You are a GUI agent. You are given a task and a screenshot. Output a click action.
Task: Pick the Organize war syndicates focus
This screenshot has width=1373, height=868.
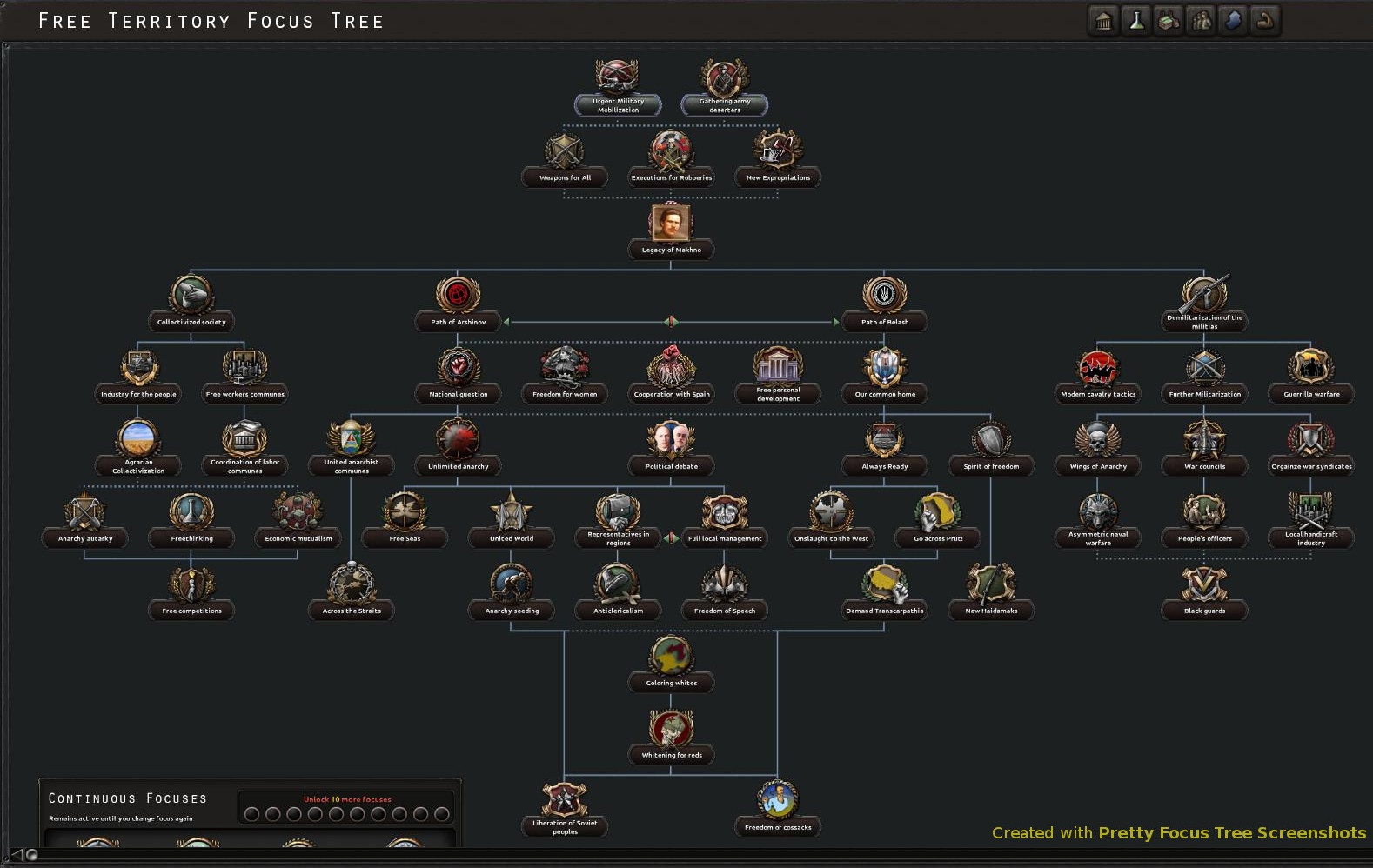(x=1311, y=448)
